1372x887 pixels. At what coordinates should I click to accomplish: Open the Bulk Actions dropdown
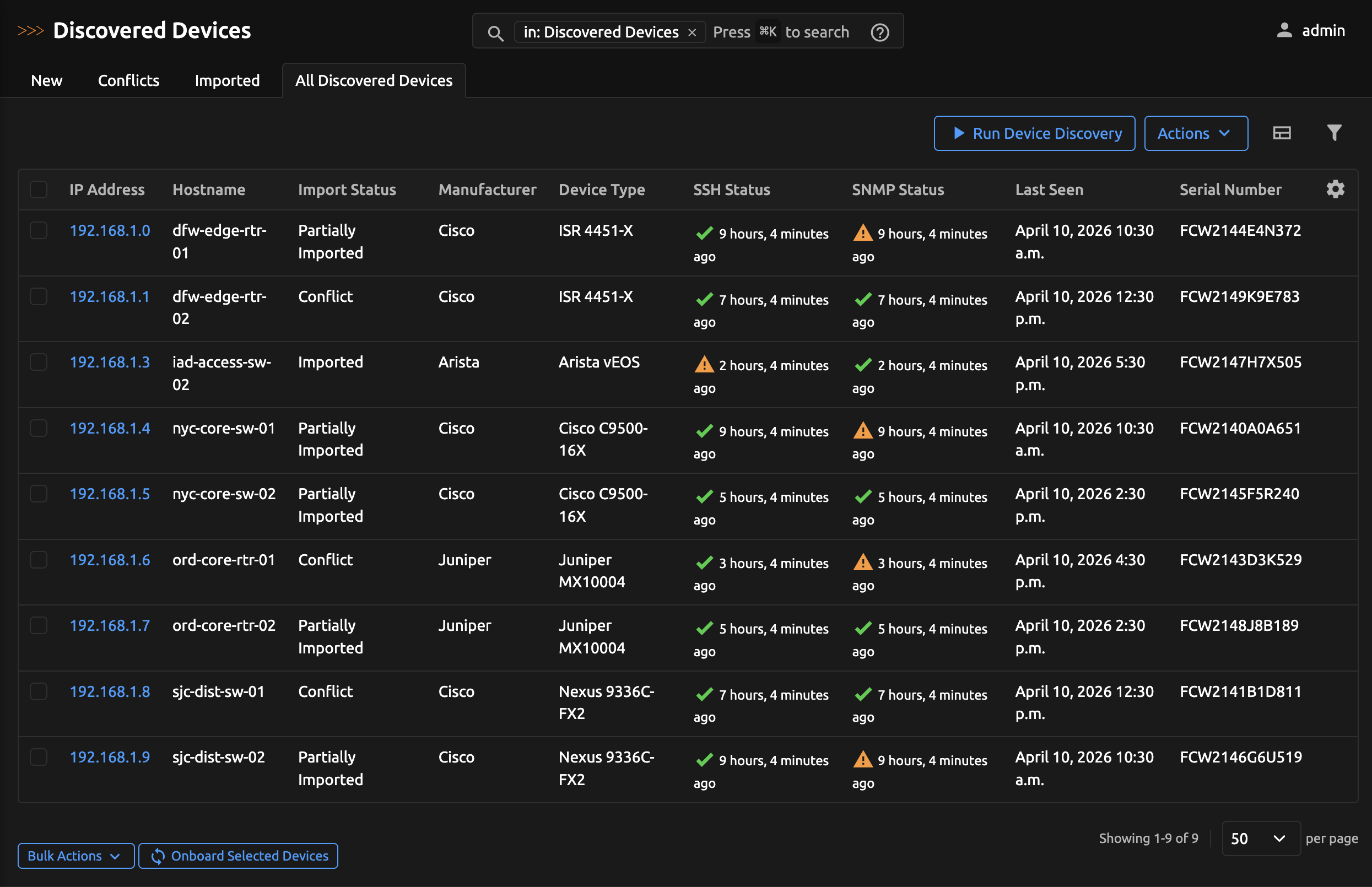click(x=75, y=856)
